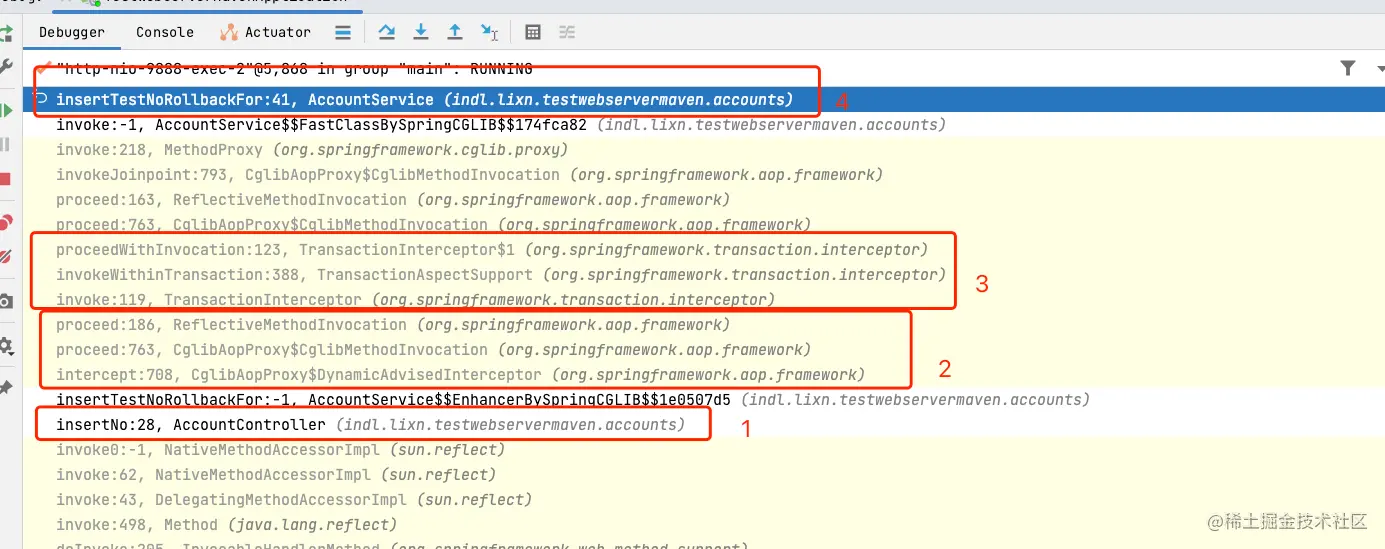
Task: Select frame invoke:-1, AccountService$$FastClassBySpringCGLIB
Action: 704,125
